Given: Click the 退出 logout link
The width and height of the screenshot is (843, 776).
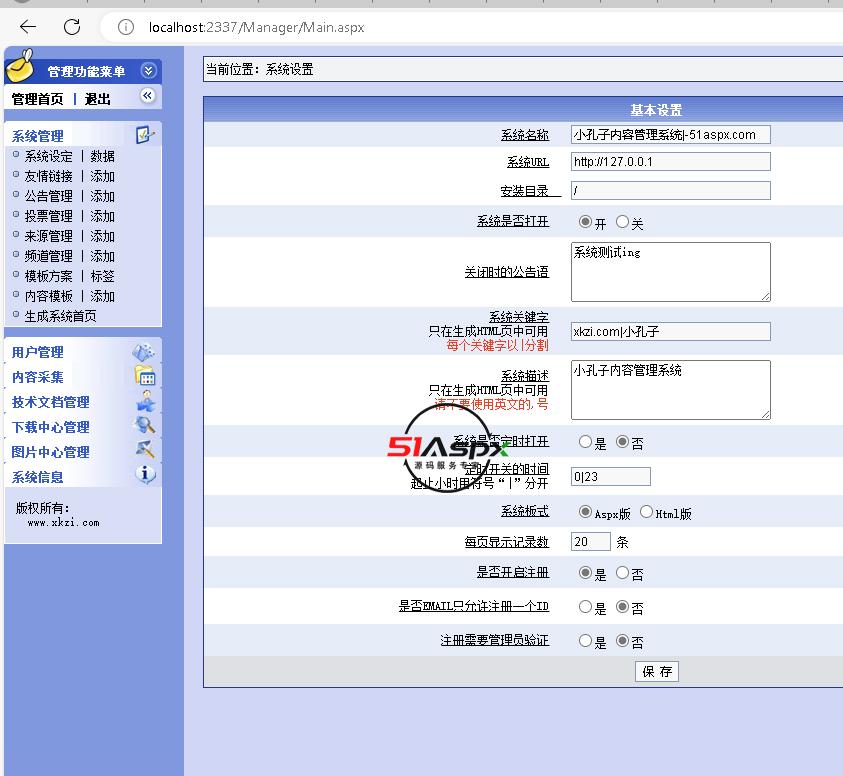Looking at the screenshot, I should 98,99.
